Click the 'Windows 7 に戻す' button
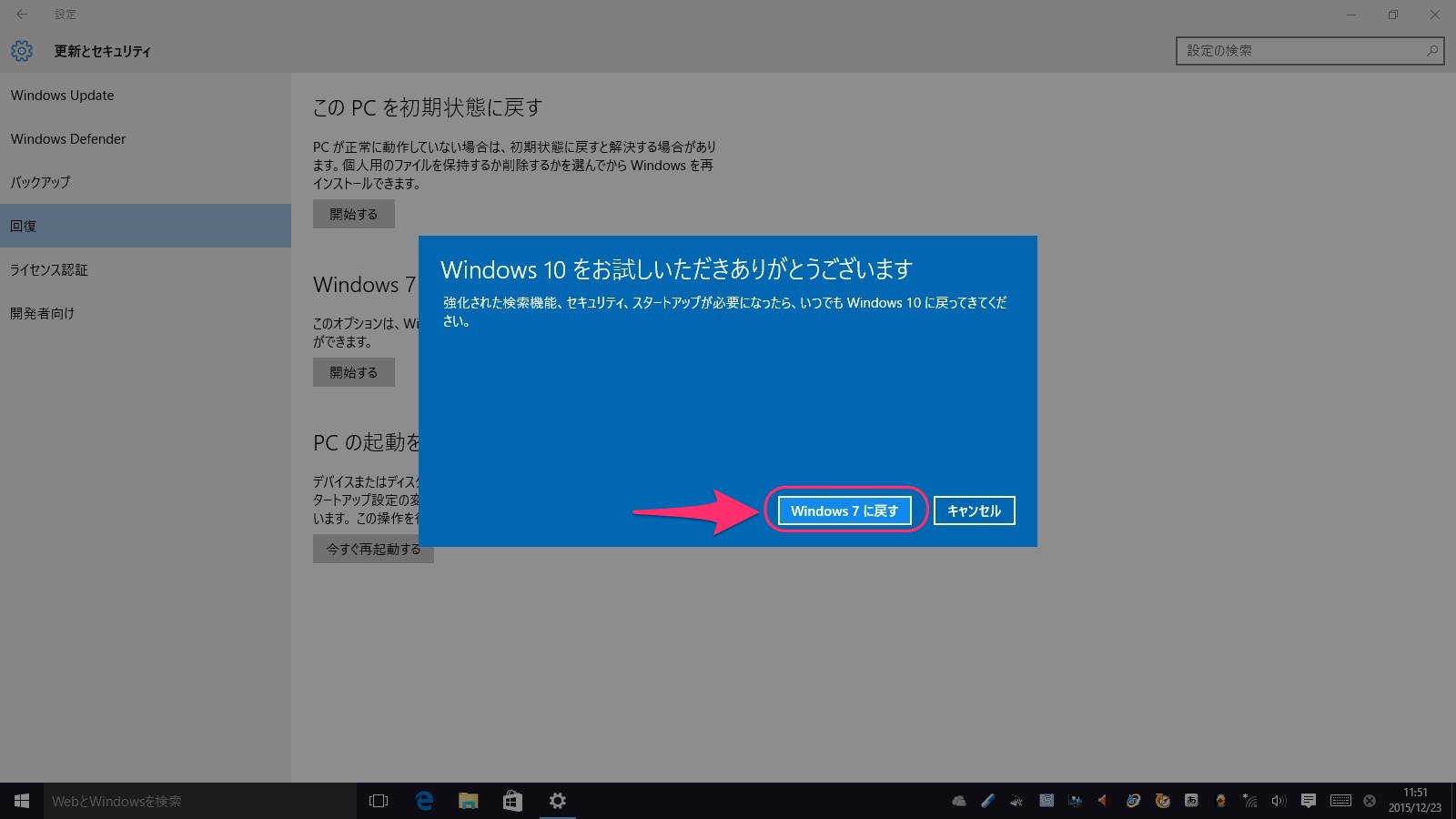This screenshot has width=1456, height=819. pyautogui.click(x=844, y=511)
